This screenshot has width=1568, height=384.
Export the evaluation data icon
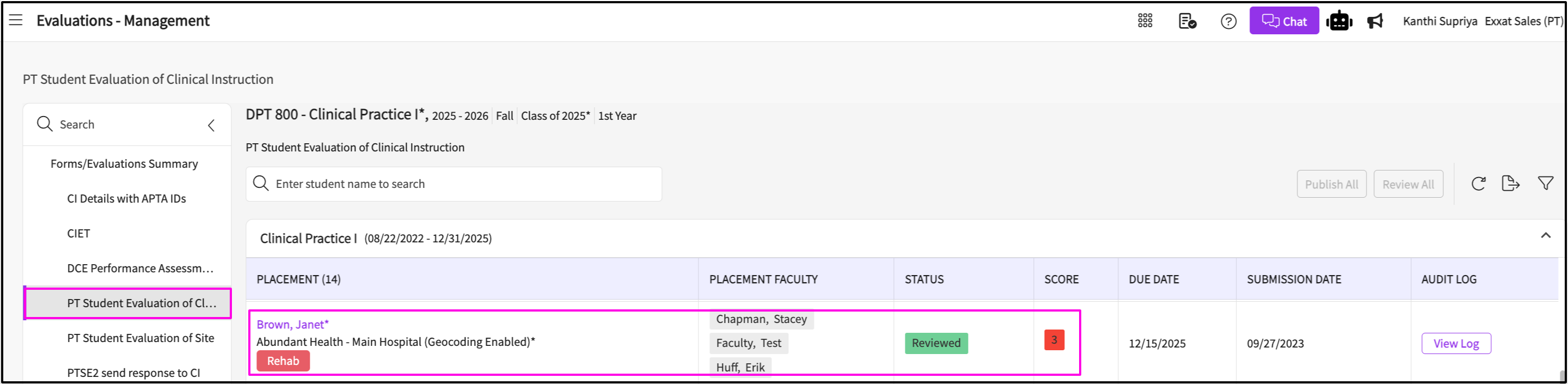(x=1510, y=184)
